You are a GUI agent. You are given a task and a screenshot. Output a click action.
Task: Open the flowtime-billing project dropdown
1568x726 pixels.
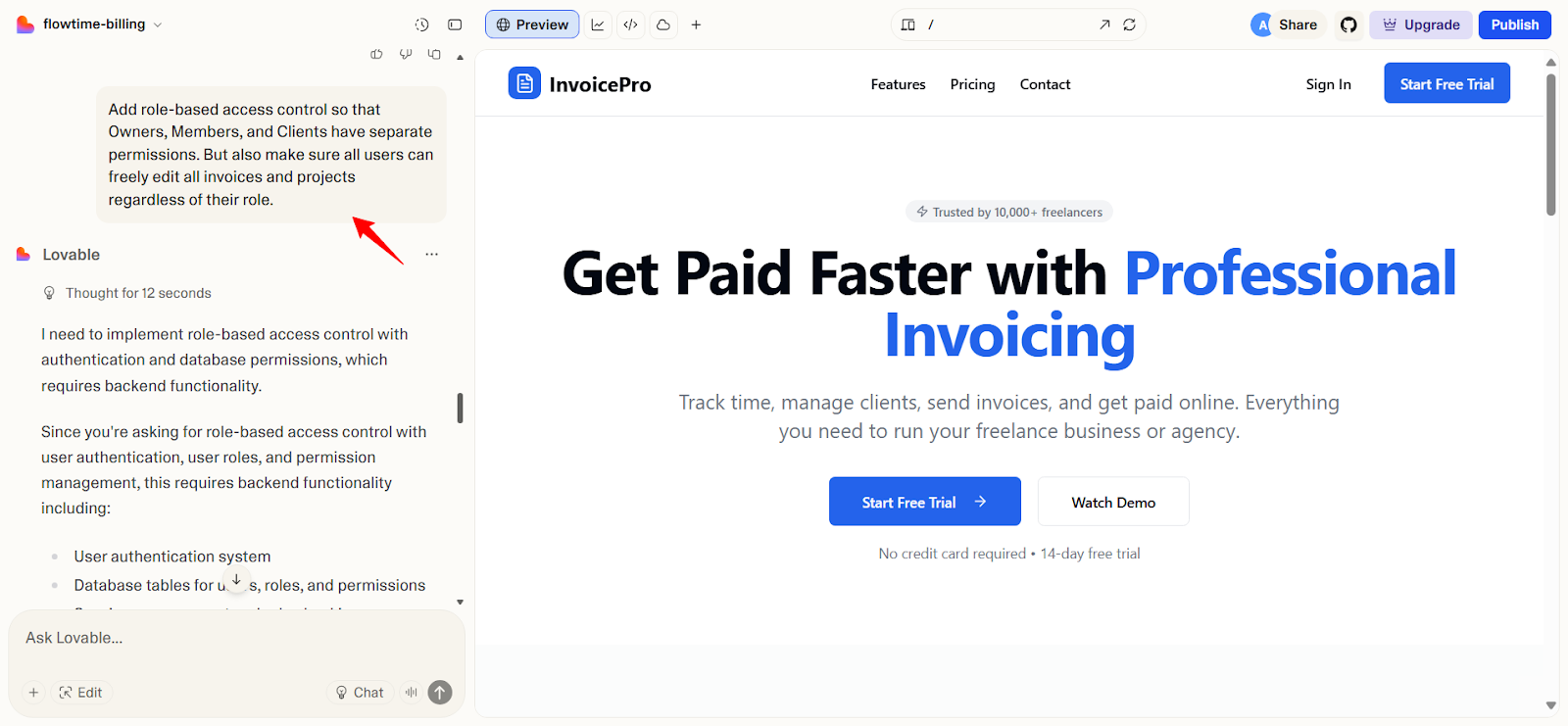102,24
